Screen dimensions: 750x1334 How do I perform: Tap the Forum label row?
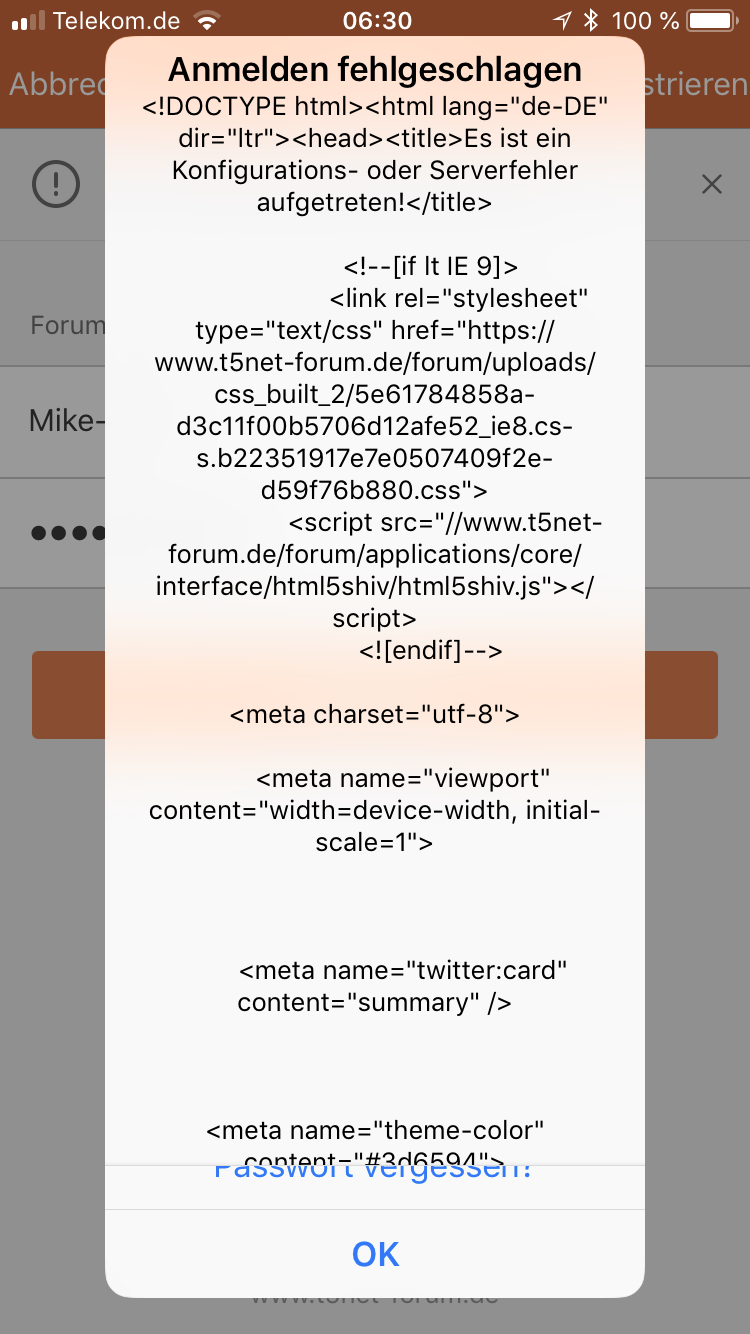[375, 326]
